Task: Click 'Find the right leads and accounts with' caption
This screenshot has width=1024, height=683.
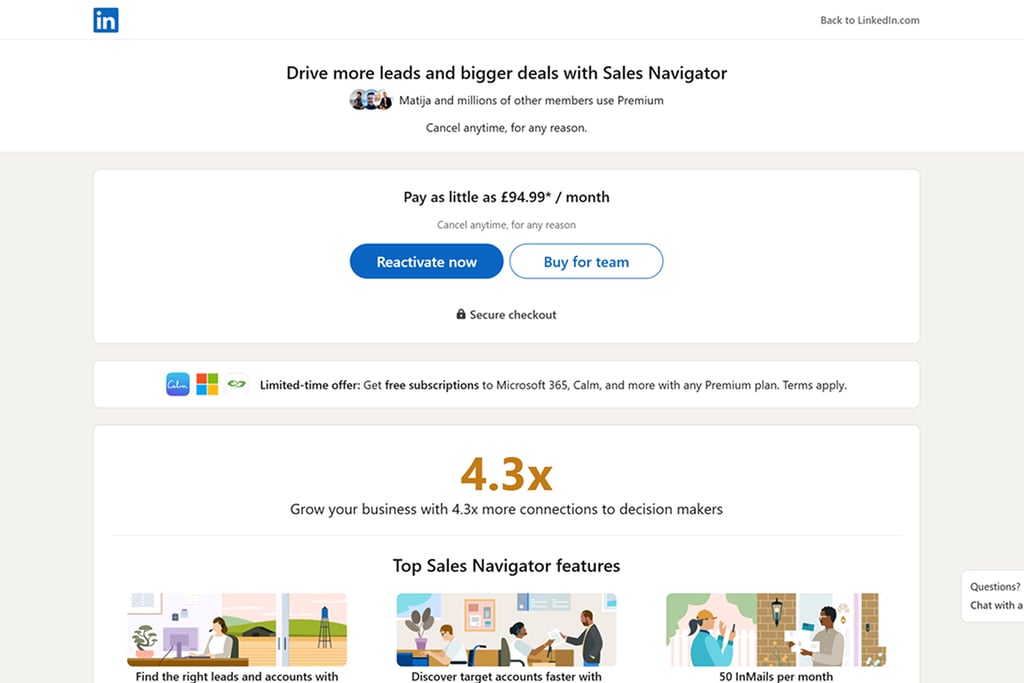Action: click(x=237, y=676)
